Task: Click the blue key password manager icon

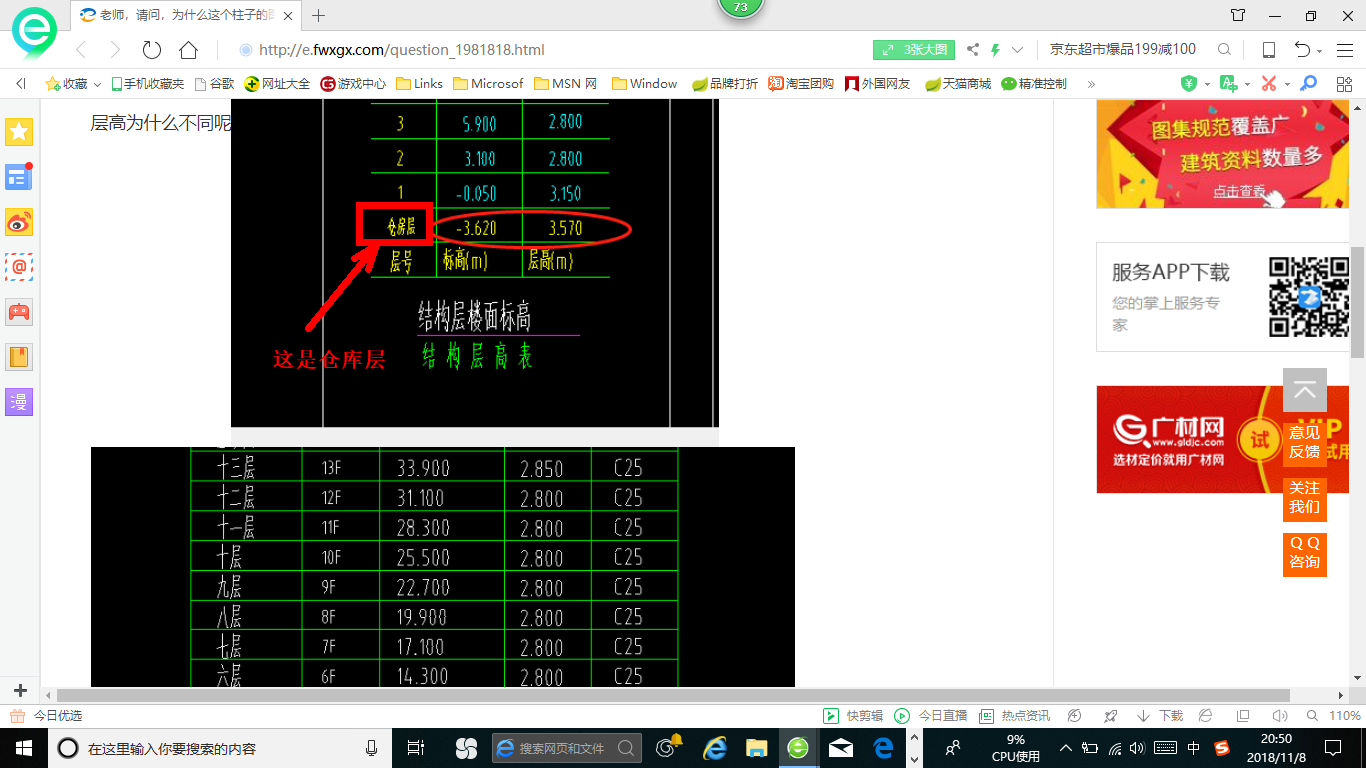Action: coord(1308,84)
